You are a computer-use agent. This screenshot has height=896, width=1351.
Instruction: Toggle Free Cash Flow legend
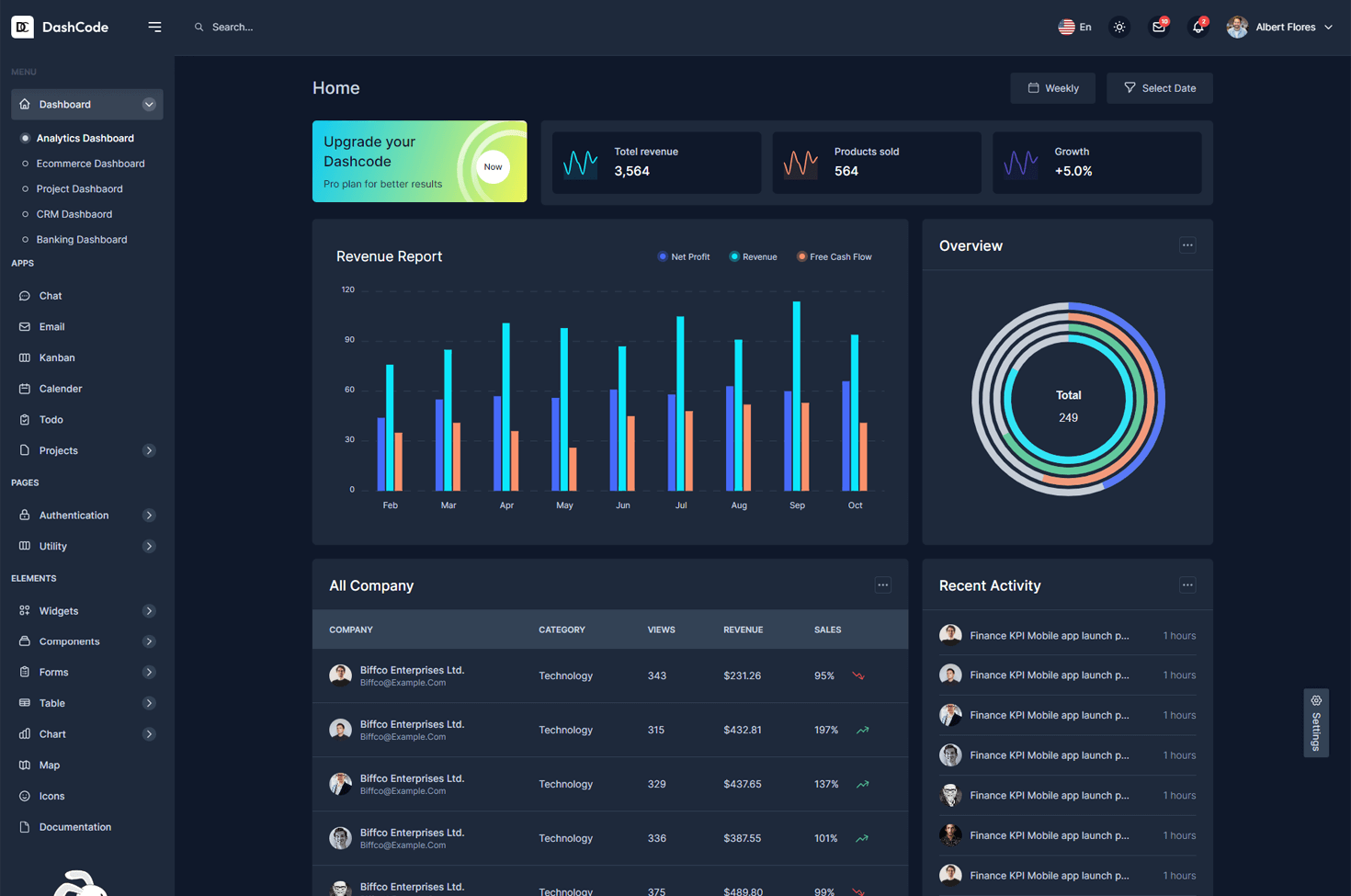(x=834, y=257)
